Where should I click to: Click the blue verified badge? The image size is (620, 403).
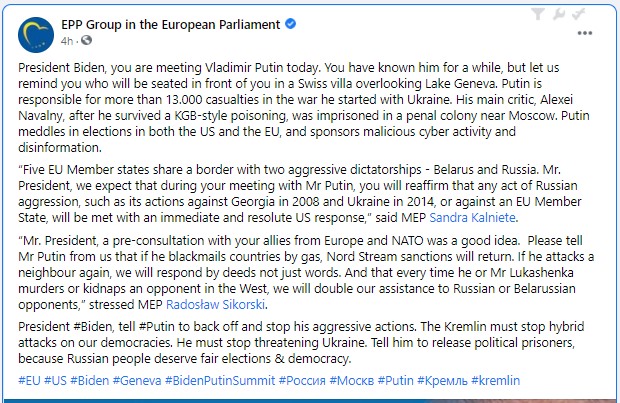[291, 24]
